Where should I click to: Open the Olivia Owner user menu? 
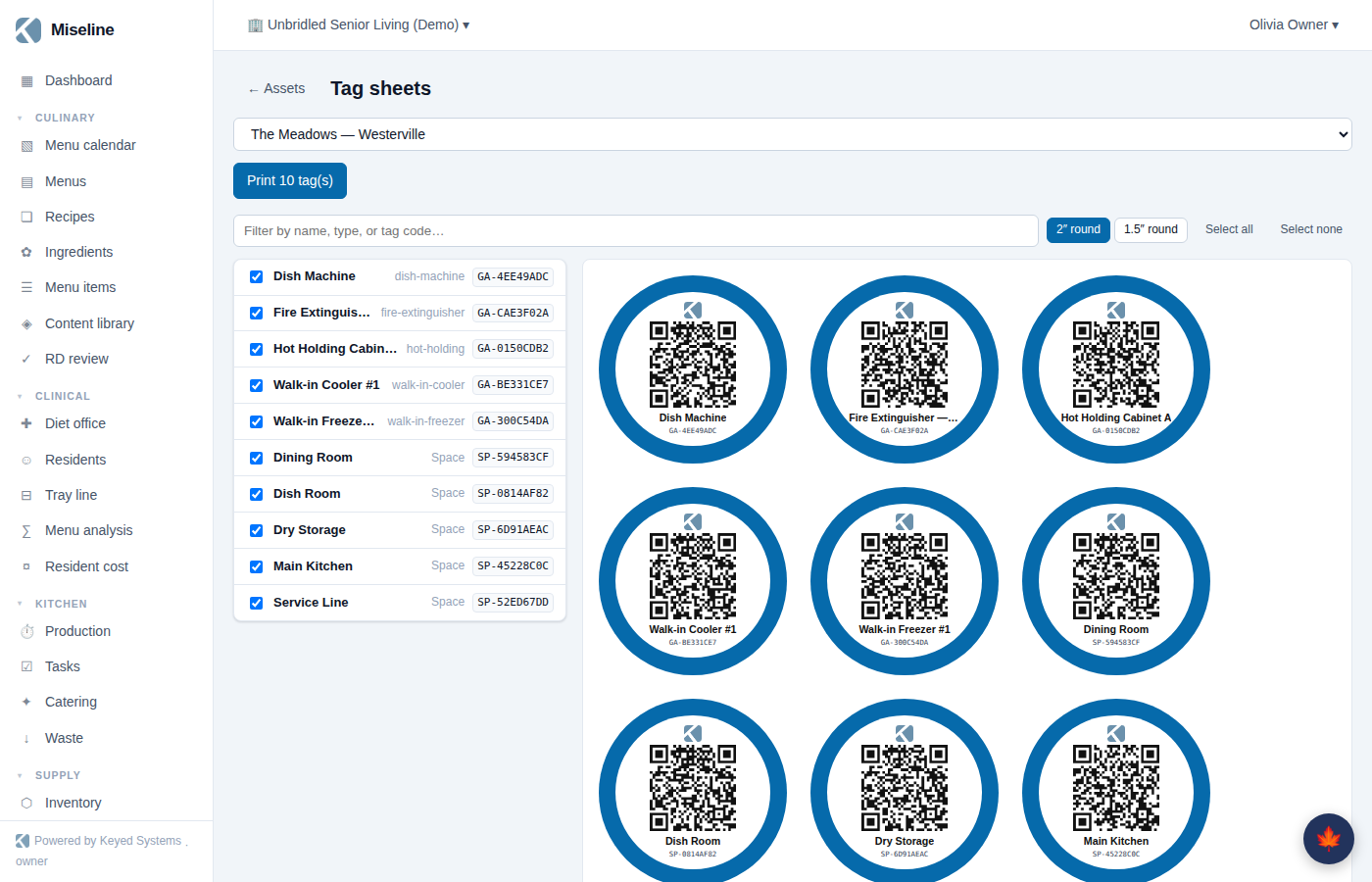pos(1294,24)
